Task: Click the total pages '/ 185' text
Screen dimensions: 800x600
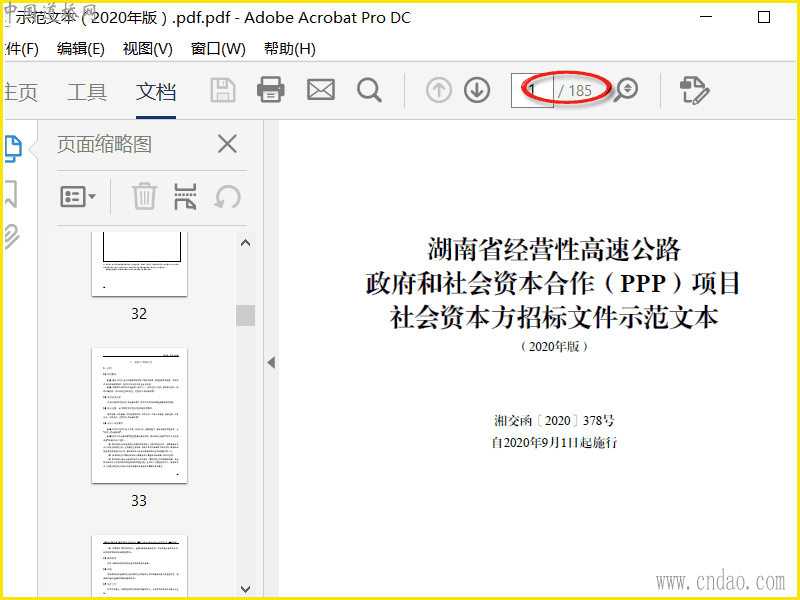Action: (574, 91)
